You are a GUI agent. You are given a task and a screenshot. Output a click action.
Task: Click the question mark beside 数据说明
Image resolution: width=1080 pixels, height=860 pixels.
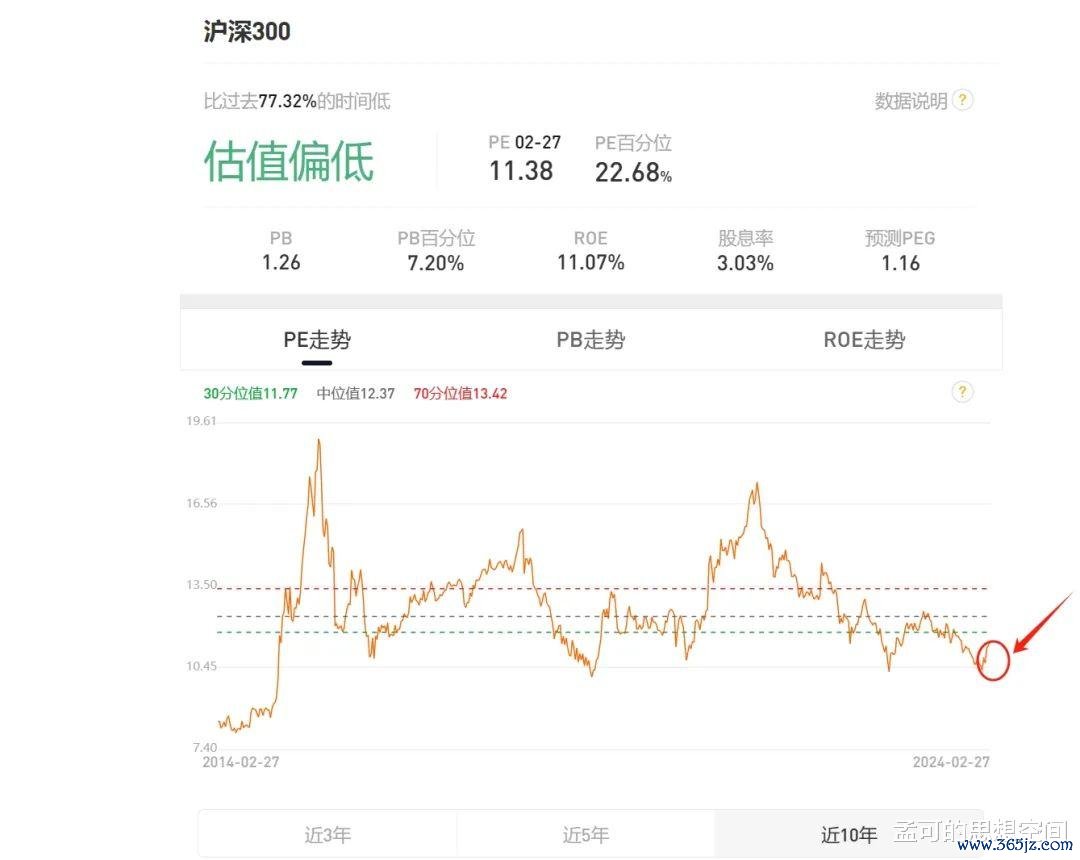click(x=962, y=100)
